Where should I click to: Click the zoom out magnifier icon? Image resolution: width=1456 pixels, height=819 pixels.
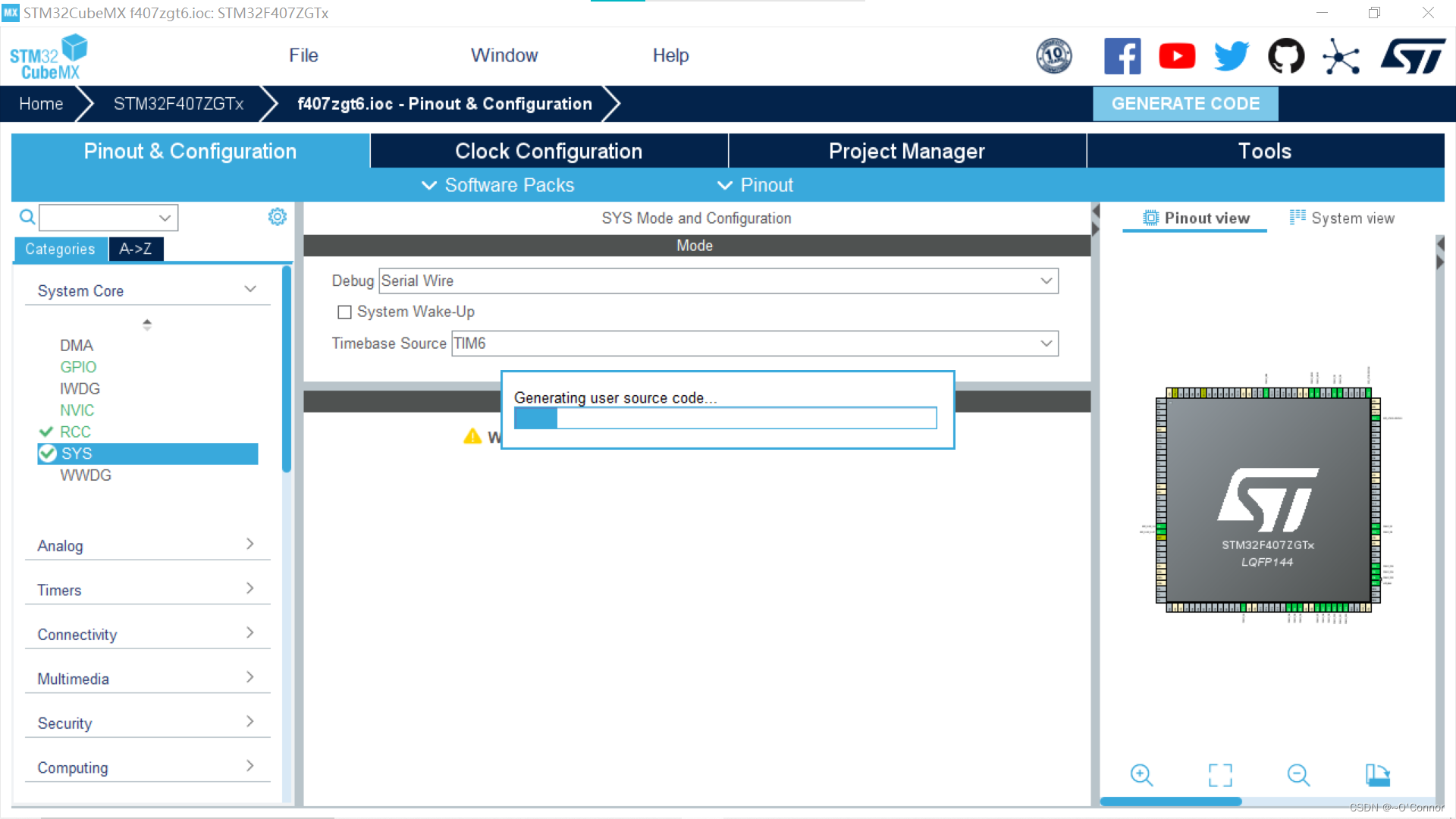click(1298, 774)
